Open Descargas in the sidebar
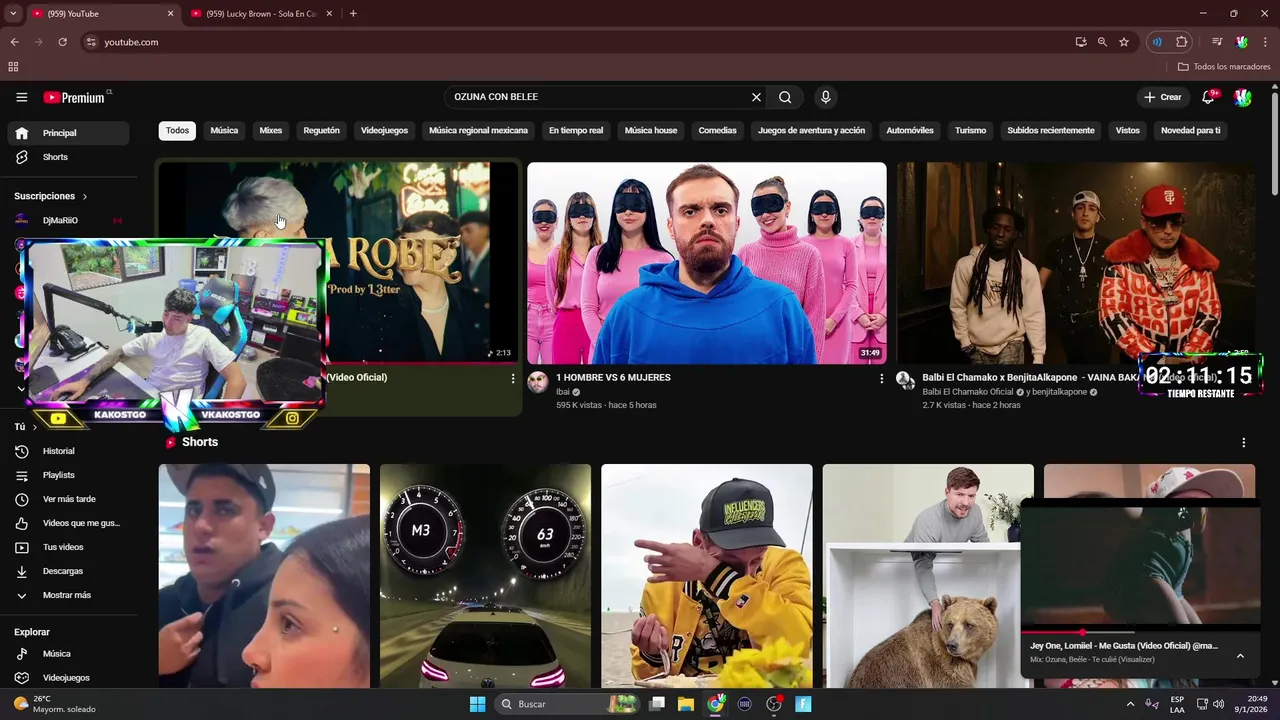1280x720 pixels. pos(70,571)
